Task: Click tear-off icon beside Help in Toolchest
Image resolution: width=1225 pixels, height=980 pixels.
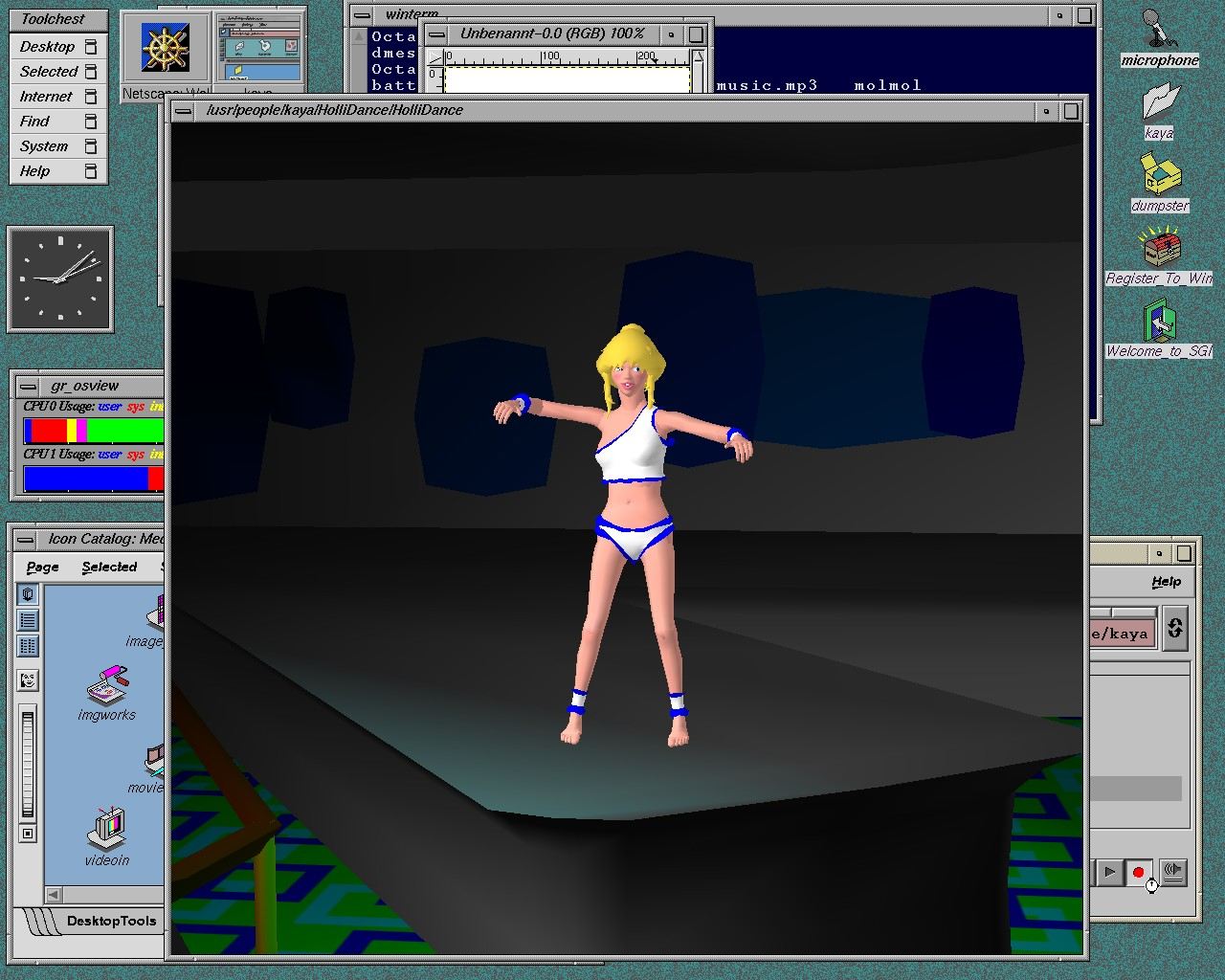Action: pyautogui.click(x=91, y=170)
